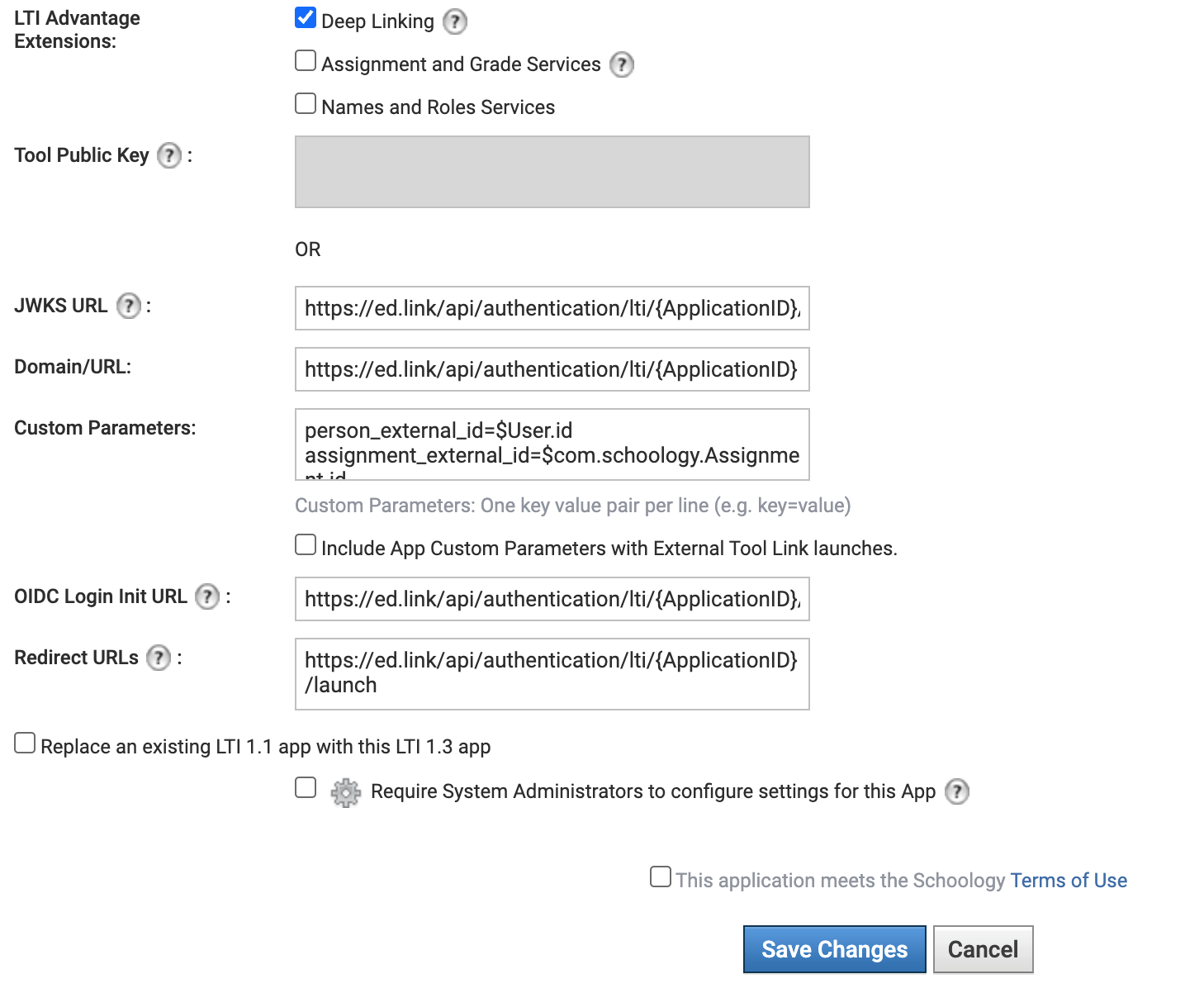Click the Save Changes button
Screen dimensions: 1204x993
[833, 949]
